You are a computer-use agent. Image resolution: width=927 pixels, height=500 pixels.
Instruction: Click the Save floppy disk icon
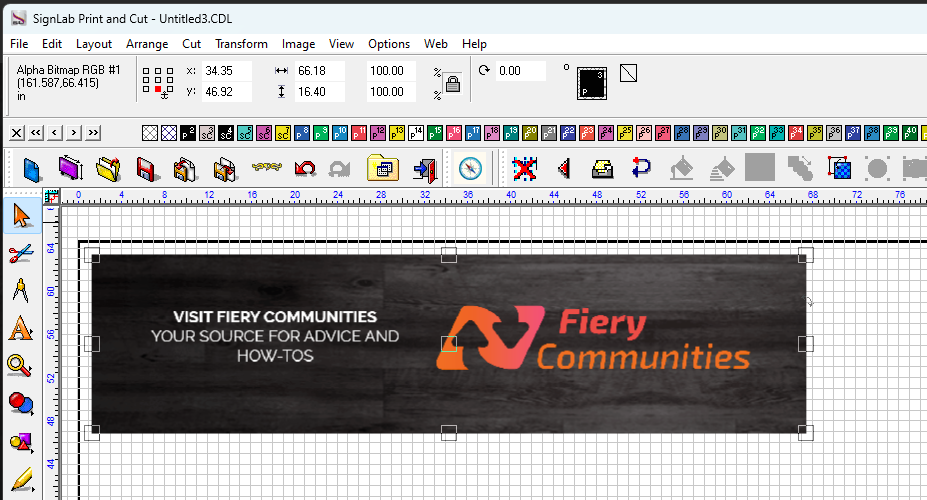[x=146, y=168]
